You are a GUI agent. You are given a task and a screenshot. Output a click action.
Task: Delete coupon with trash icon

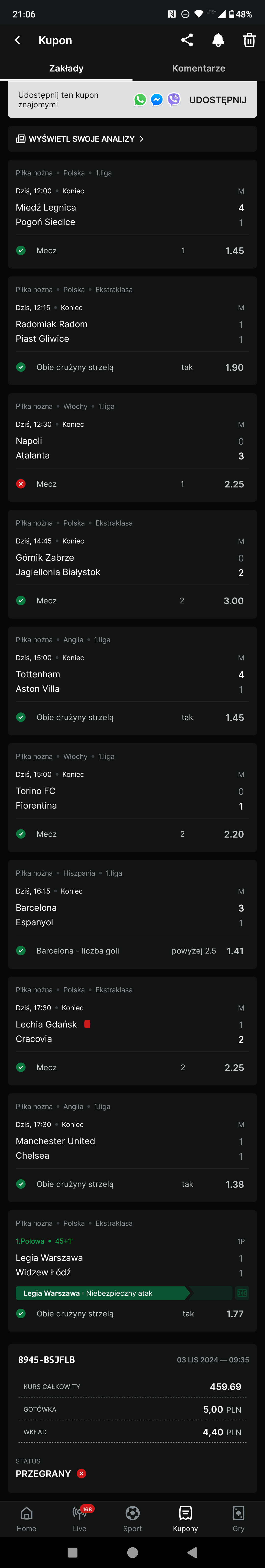[249, 40]
